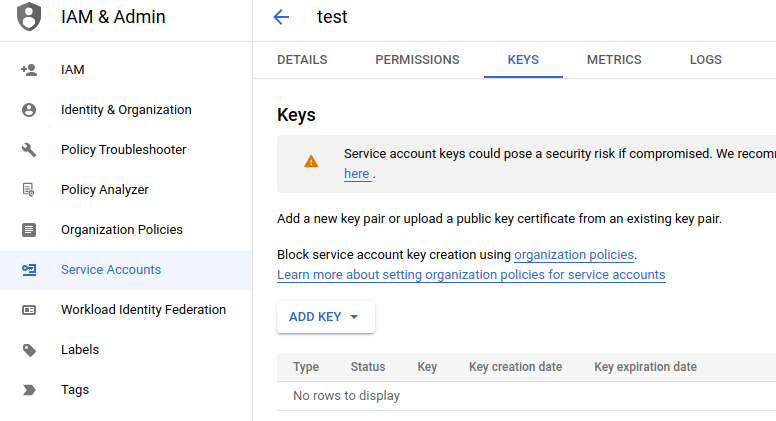Select the KEYS tab
This screenshot has height=421, width=776.
tap(523, 60)
